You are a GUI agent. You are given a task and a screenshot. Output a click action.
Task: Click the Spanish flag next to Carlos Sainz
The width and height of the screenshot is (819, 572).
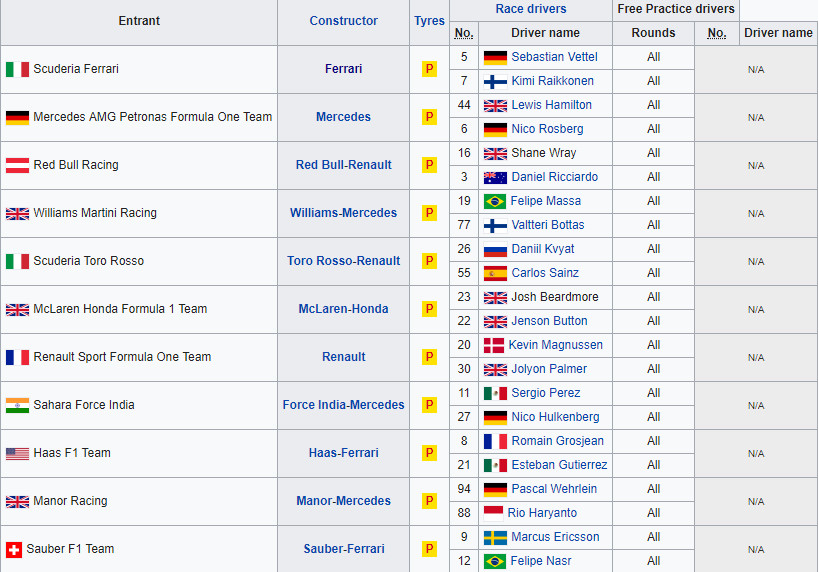point(495,273)
